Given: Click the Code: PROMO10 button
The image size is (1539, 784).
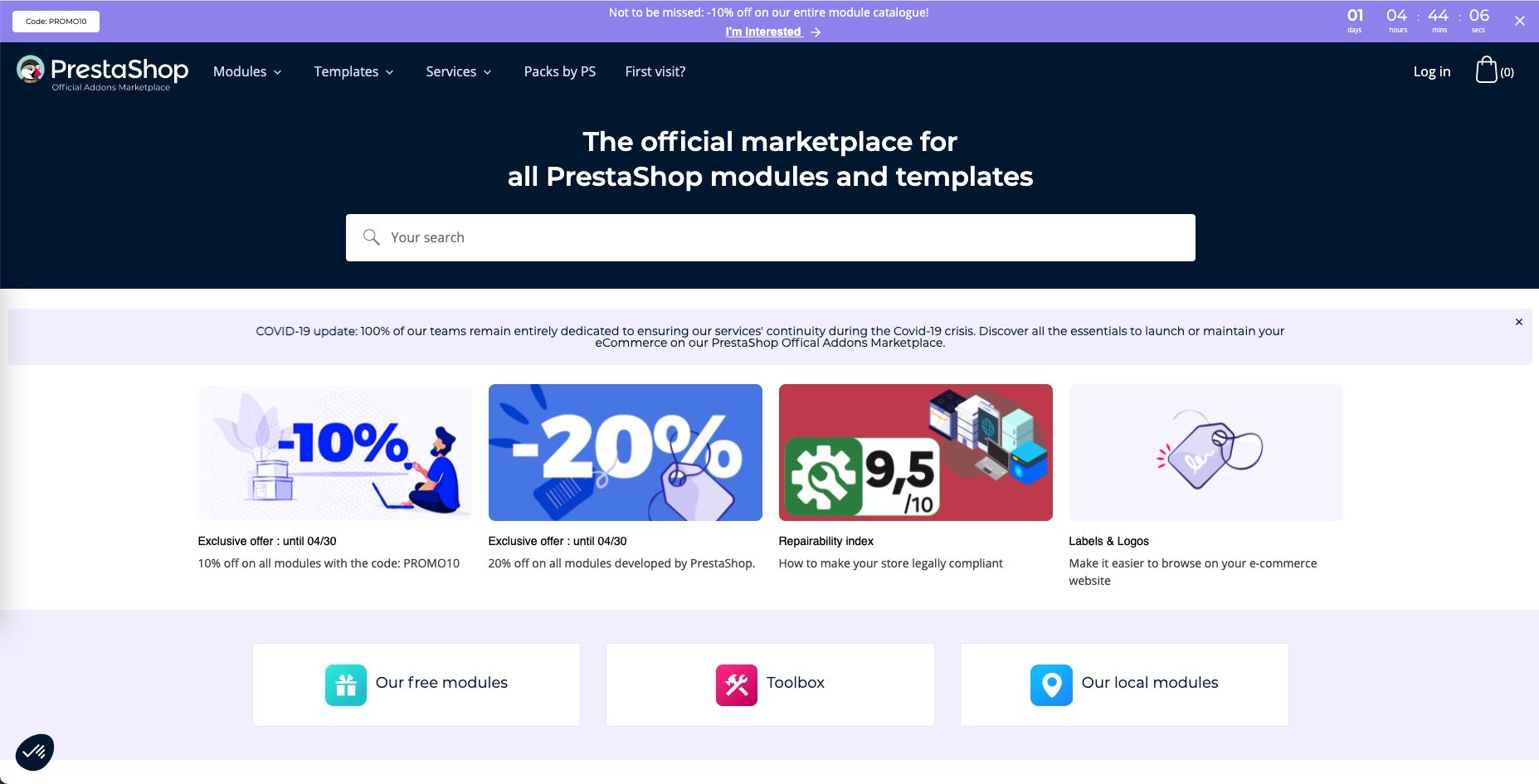Looking at the screenshot, I should pyautogui.click(x=56, y=22).
